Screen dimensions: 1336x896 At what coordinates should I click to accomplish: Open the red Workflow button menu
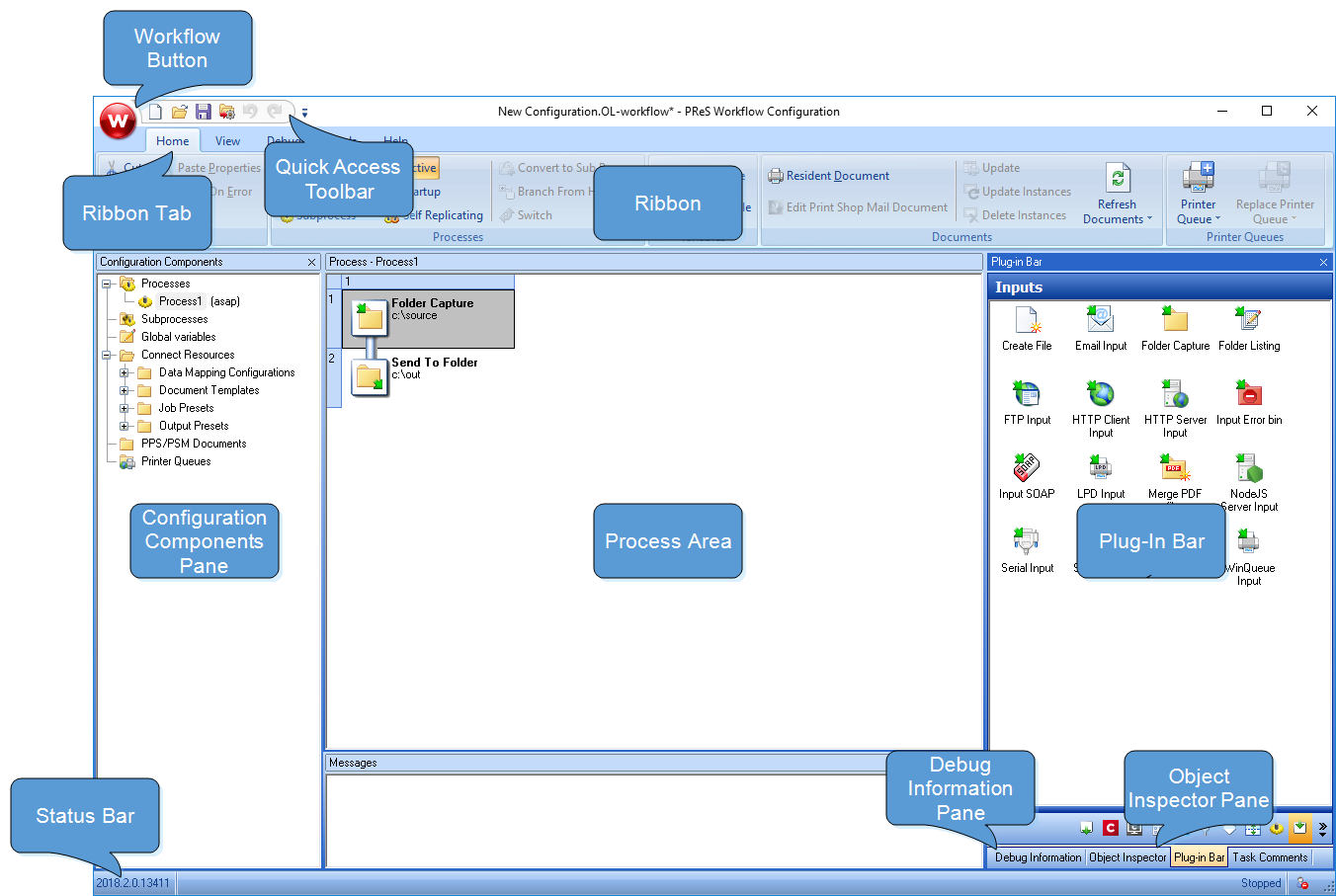[119, 122]
